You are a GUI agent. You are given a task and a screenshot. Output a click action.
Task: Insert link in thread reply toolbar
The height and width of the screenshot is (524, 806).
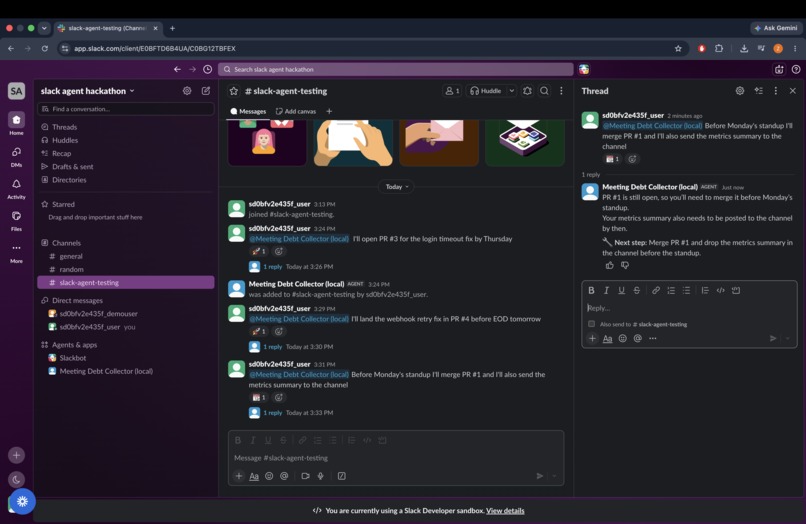pyautogui.click(x=655, y=291)
